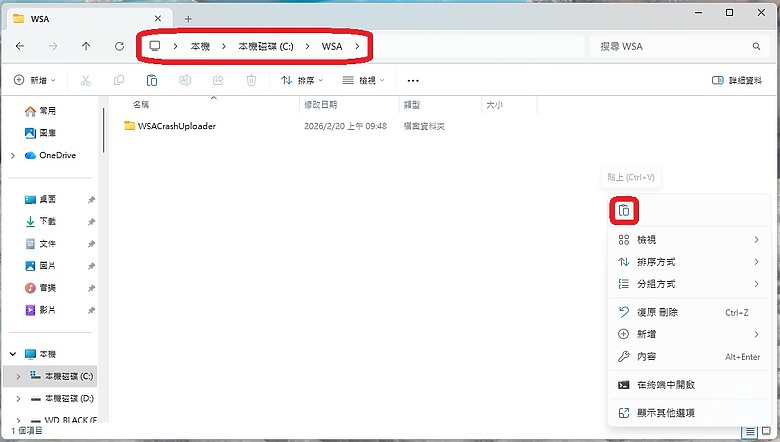Screen dimensions: 780x442
Task: Open 桌面 in the sidebar
Action: (x=40, y=199)
